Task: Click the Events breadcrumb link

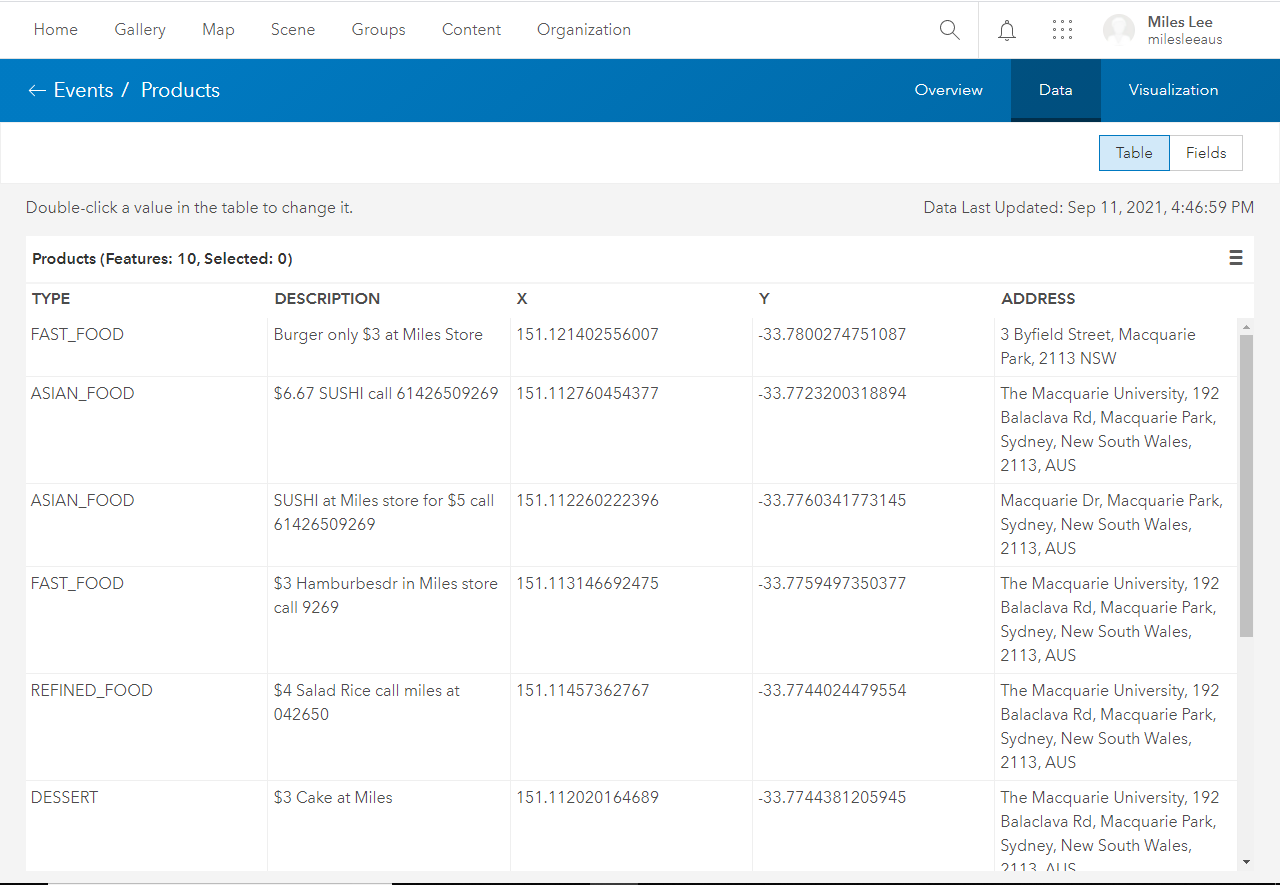Action: click(83, 90)
